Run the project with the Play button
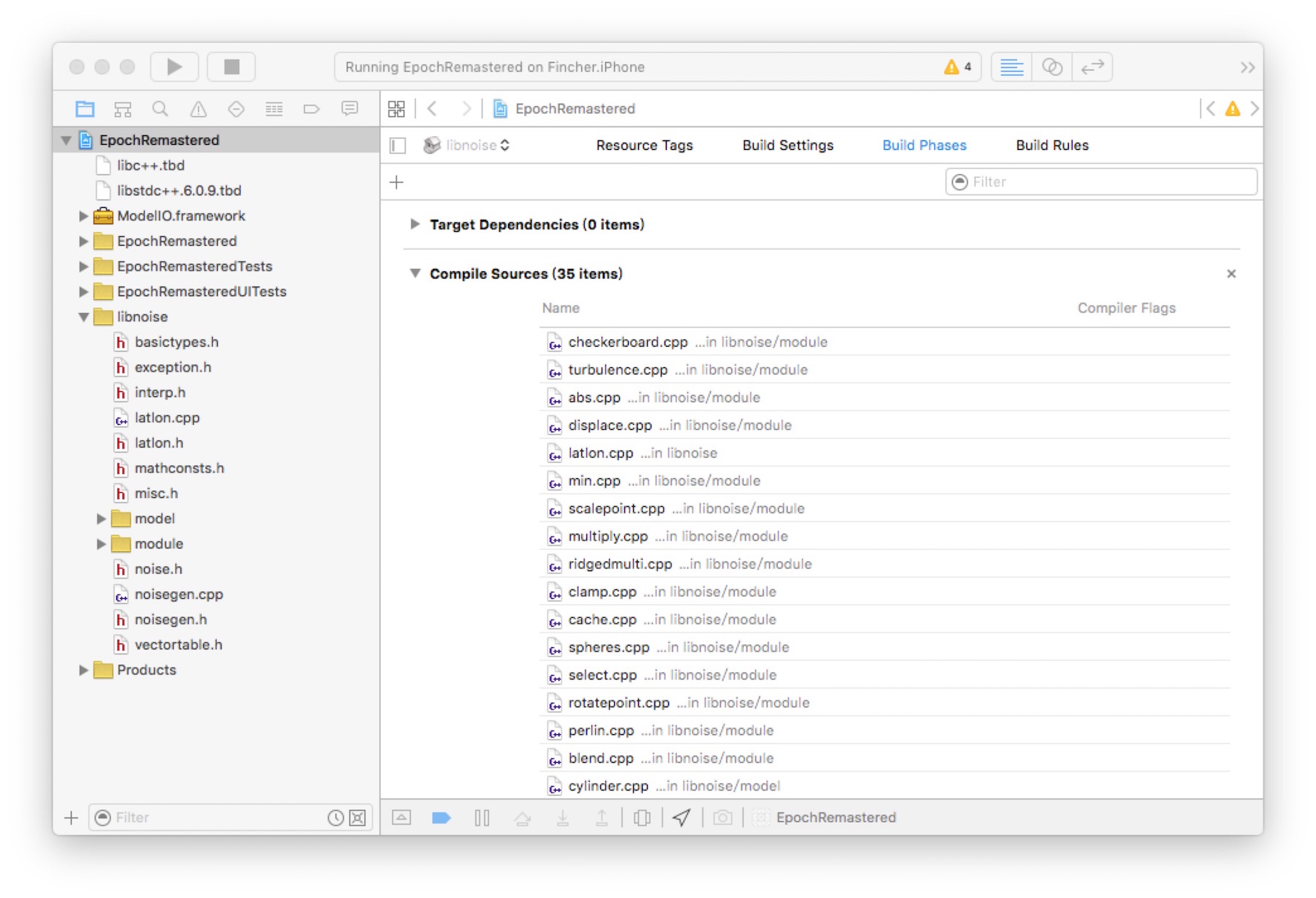 (x=174, y=67)
